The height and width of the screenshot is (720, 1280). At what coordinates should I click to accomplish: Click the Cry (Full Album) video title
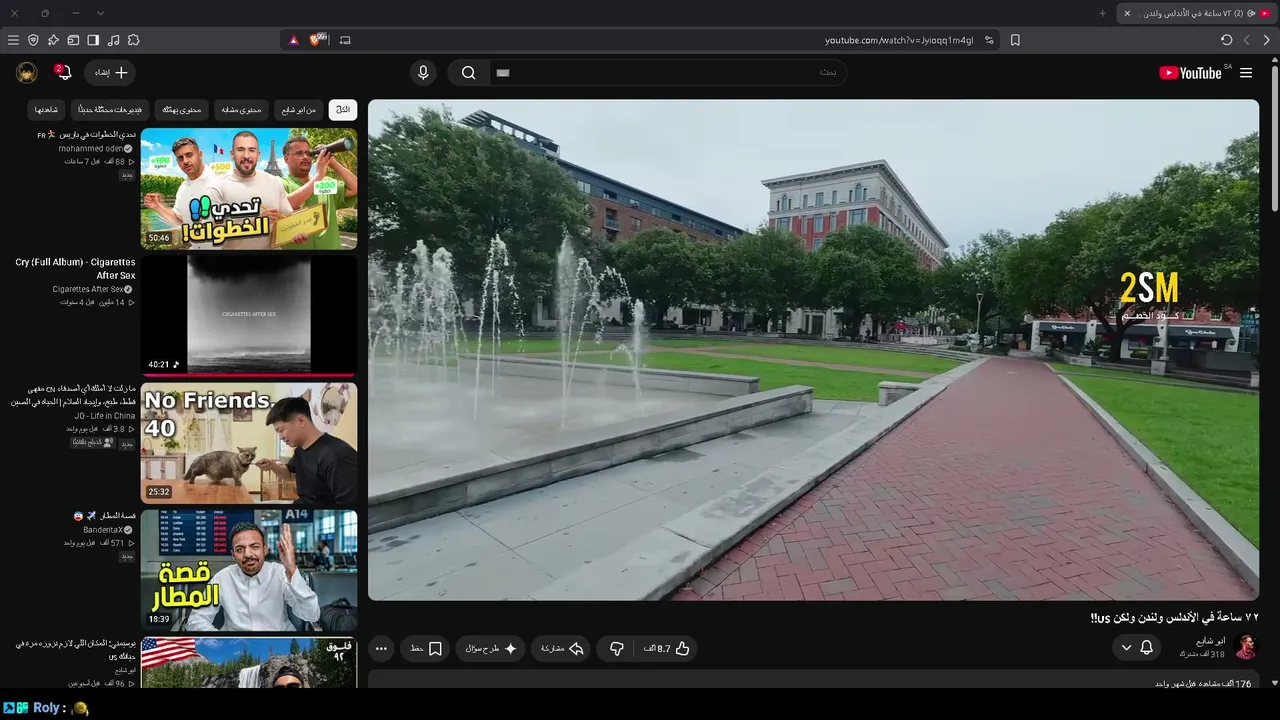tap(75, 269)
